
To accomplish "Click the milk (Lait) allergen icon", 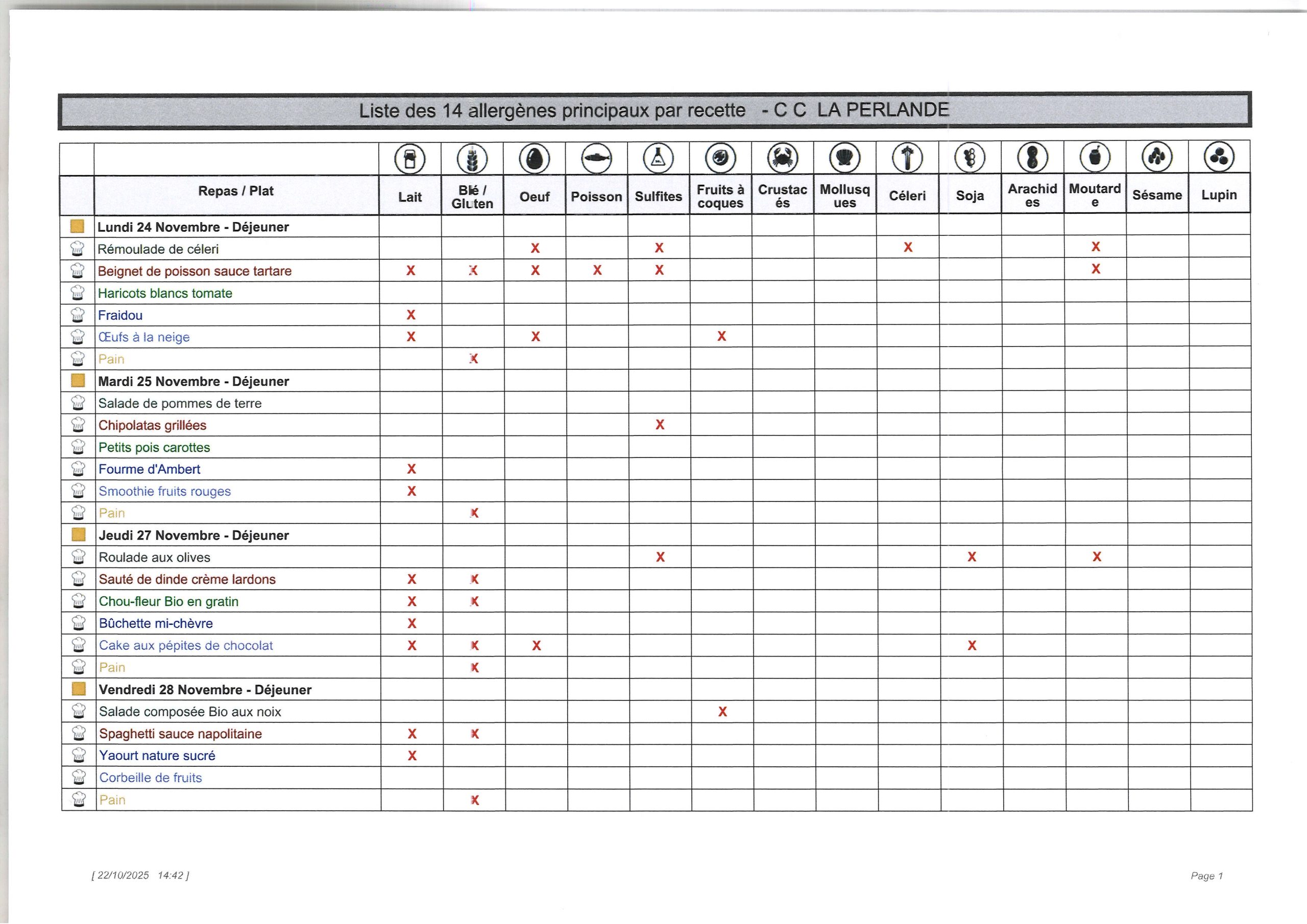I will pyautogui.click(x=410, y=159).
